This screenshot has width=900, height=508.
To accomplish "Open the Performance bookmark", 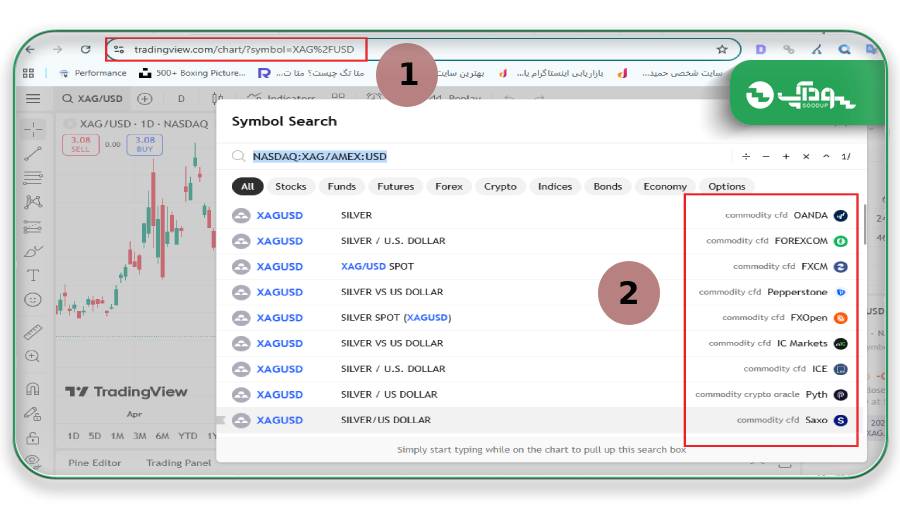I will tap(93, 73).
